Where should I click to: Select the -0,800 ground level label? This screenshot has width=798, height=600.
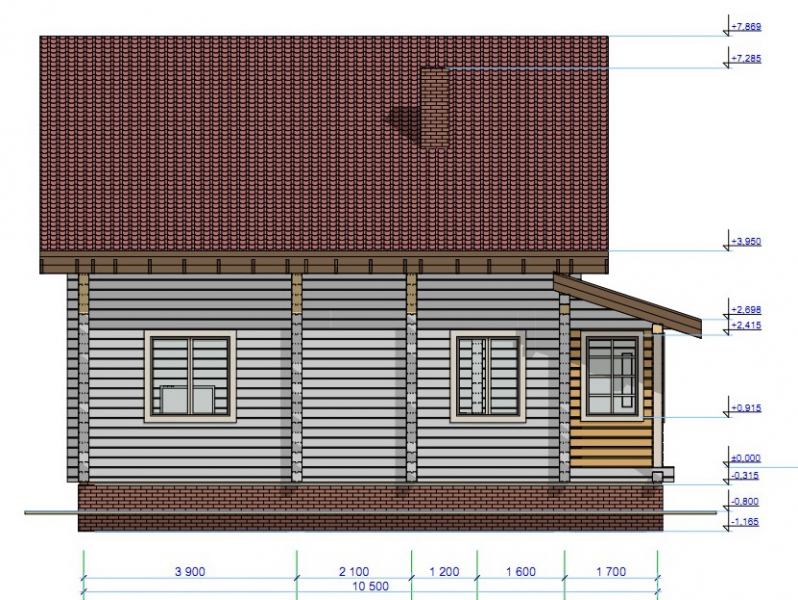[745, 501]
